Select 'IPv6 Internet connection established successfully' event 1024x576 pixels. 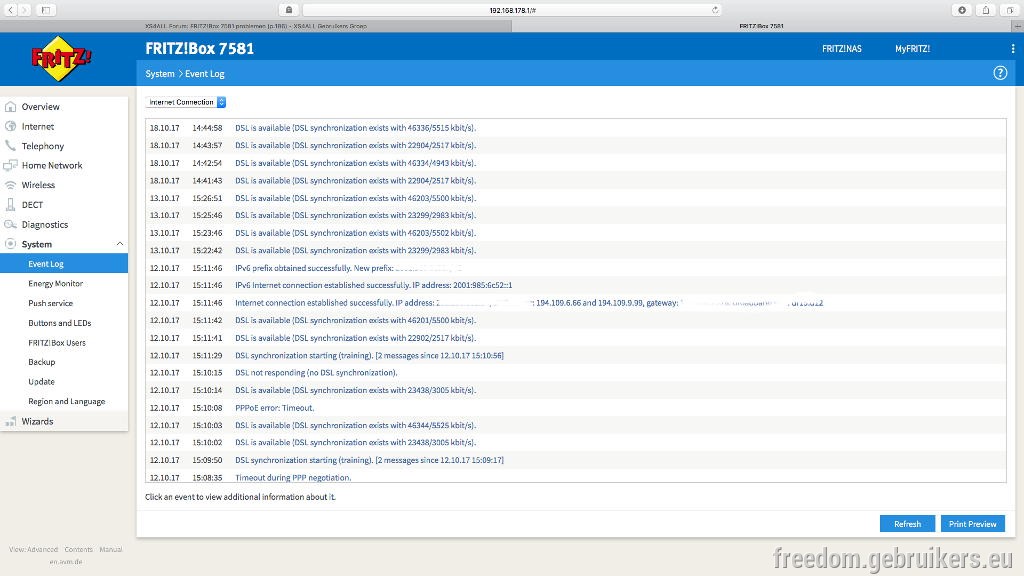(x=575, y=285)
